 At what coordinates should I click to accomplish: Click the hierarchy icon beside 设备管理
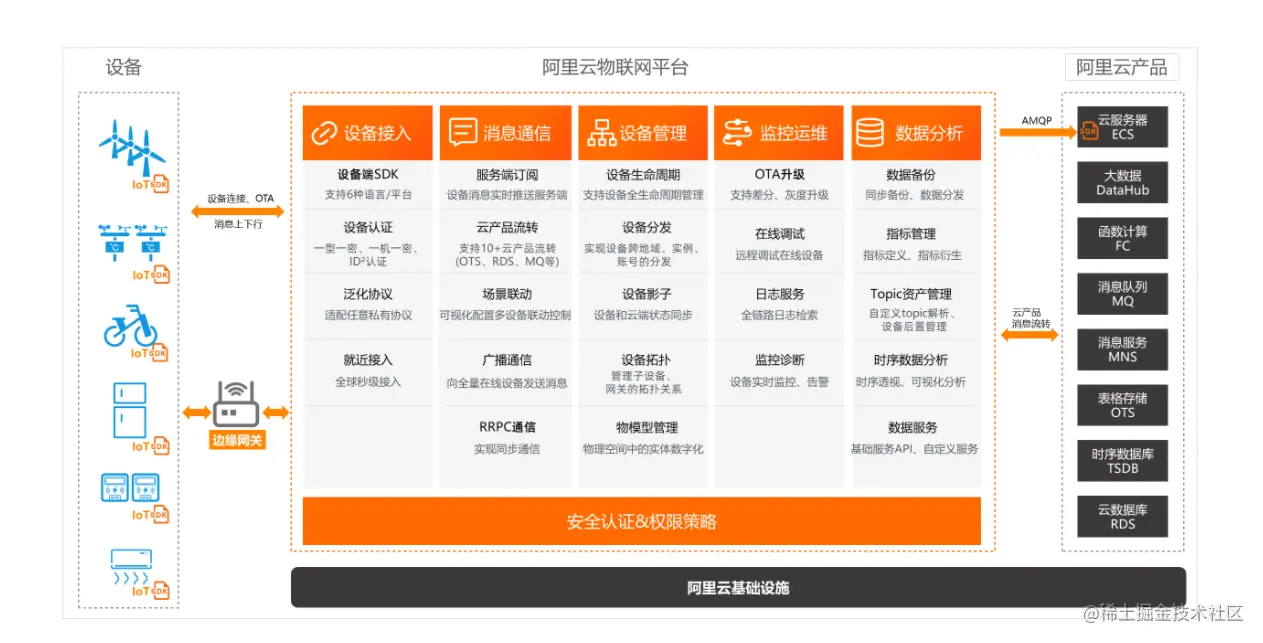(601, 133)
